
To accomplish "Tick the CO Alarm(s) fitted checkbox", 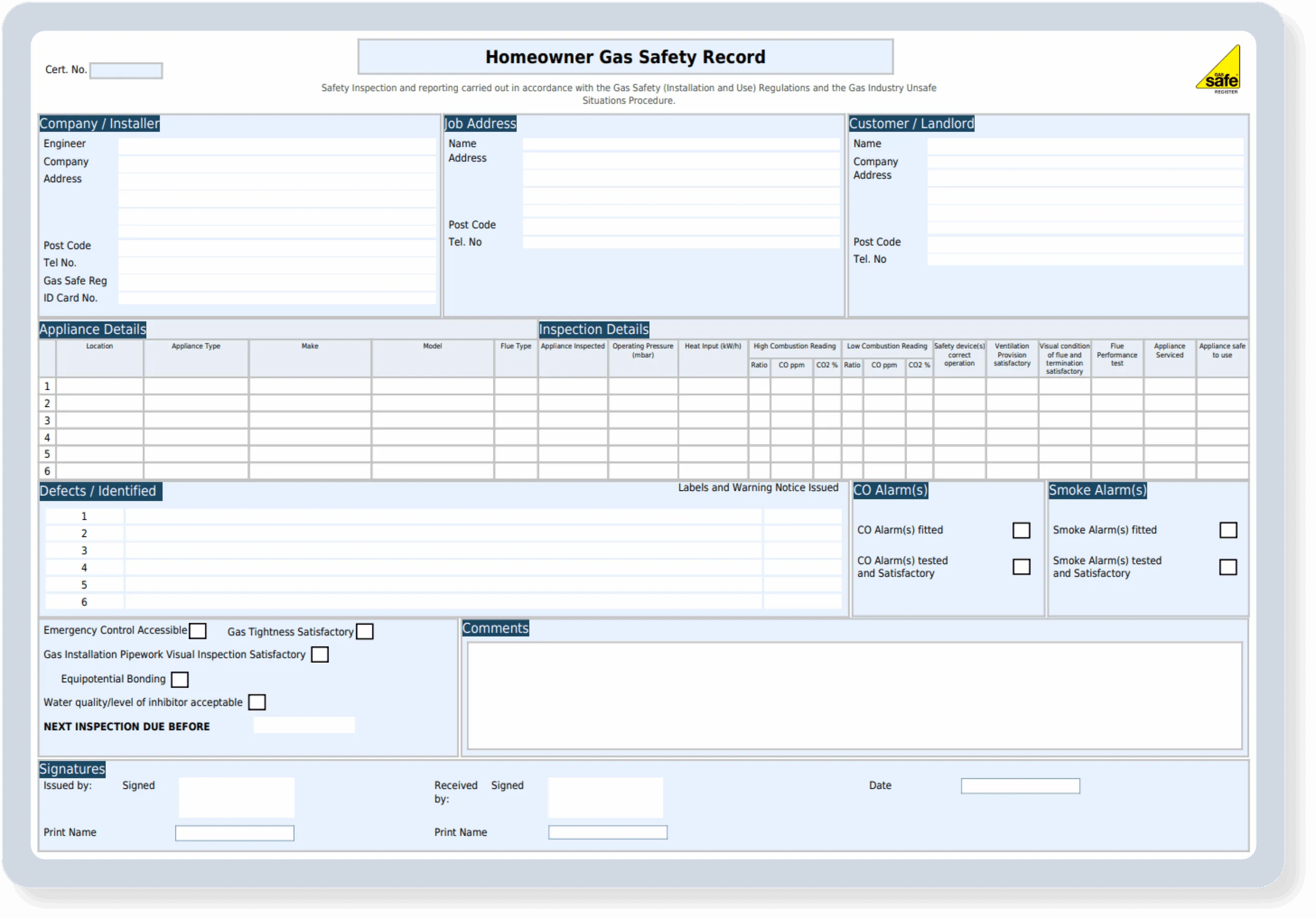I will (x=1021, y=530).
